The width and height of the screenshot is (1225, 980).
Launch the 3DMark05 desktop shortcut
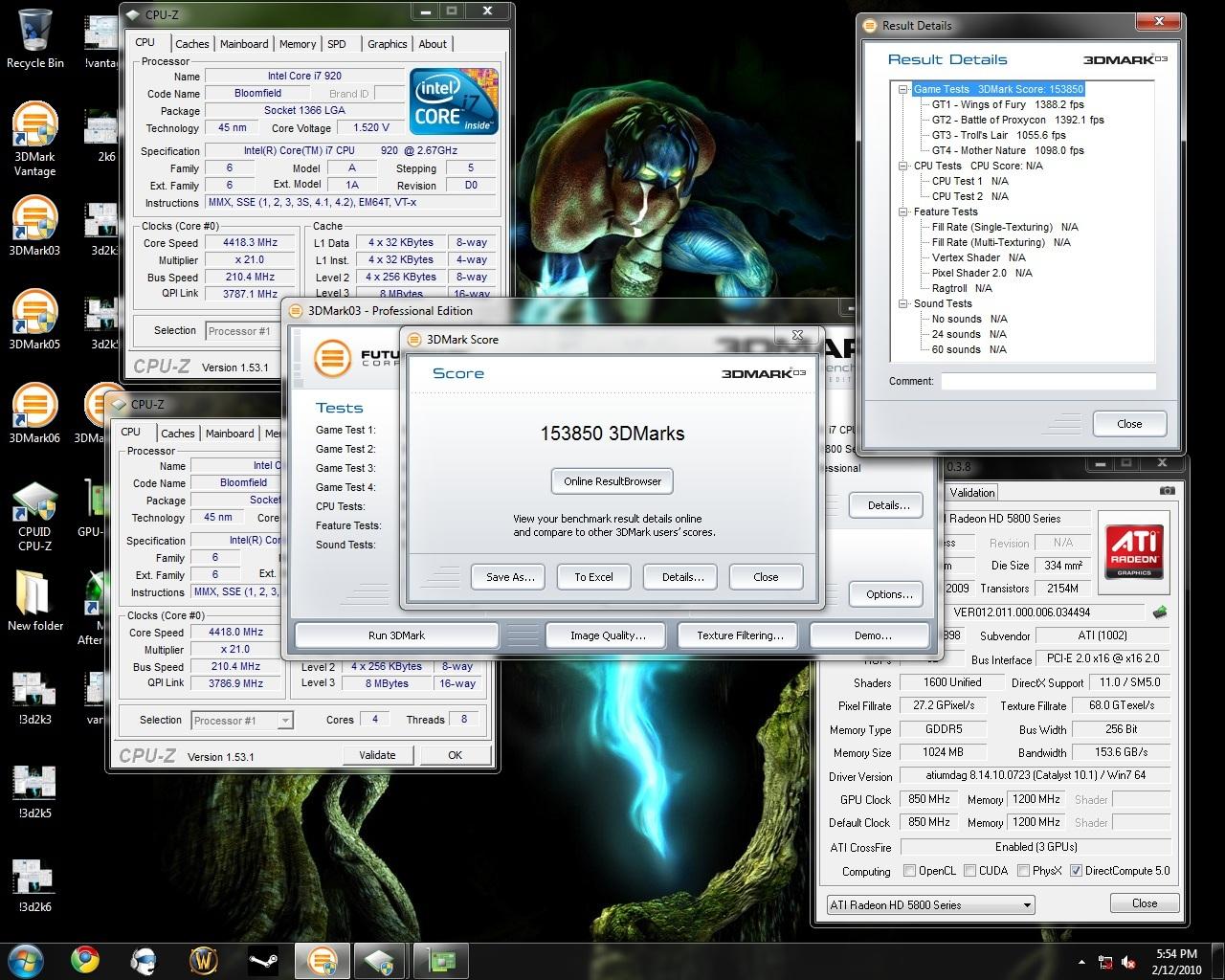(x=35, y=318)
